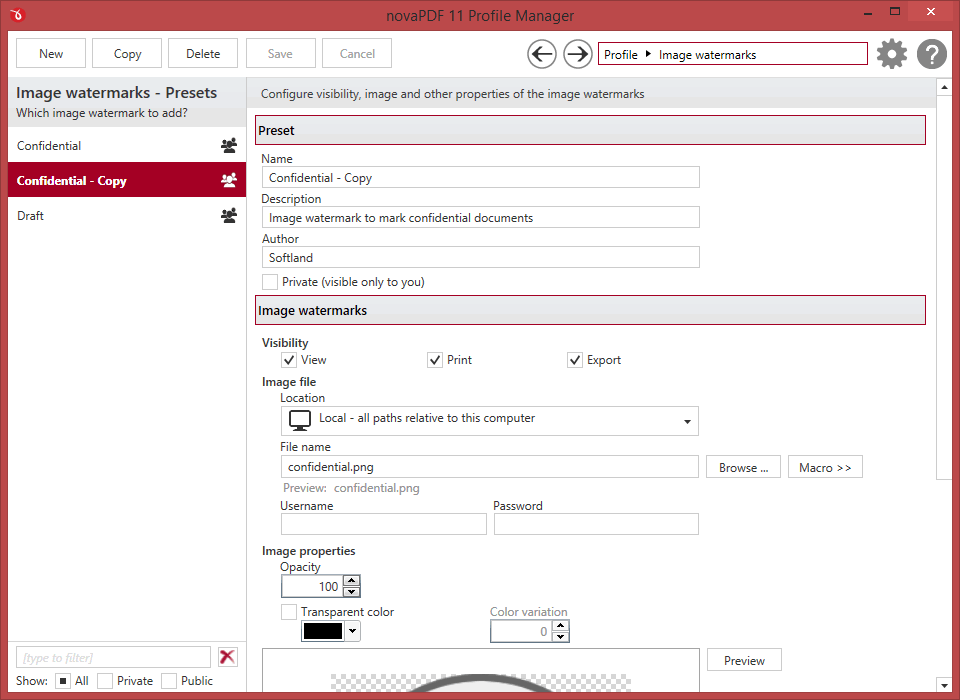960x700 pixels.
Task: Decrease Color variation with down arrow
Action: (x=561, y=637)
